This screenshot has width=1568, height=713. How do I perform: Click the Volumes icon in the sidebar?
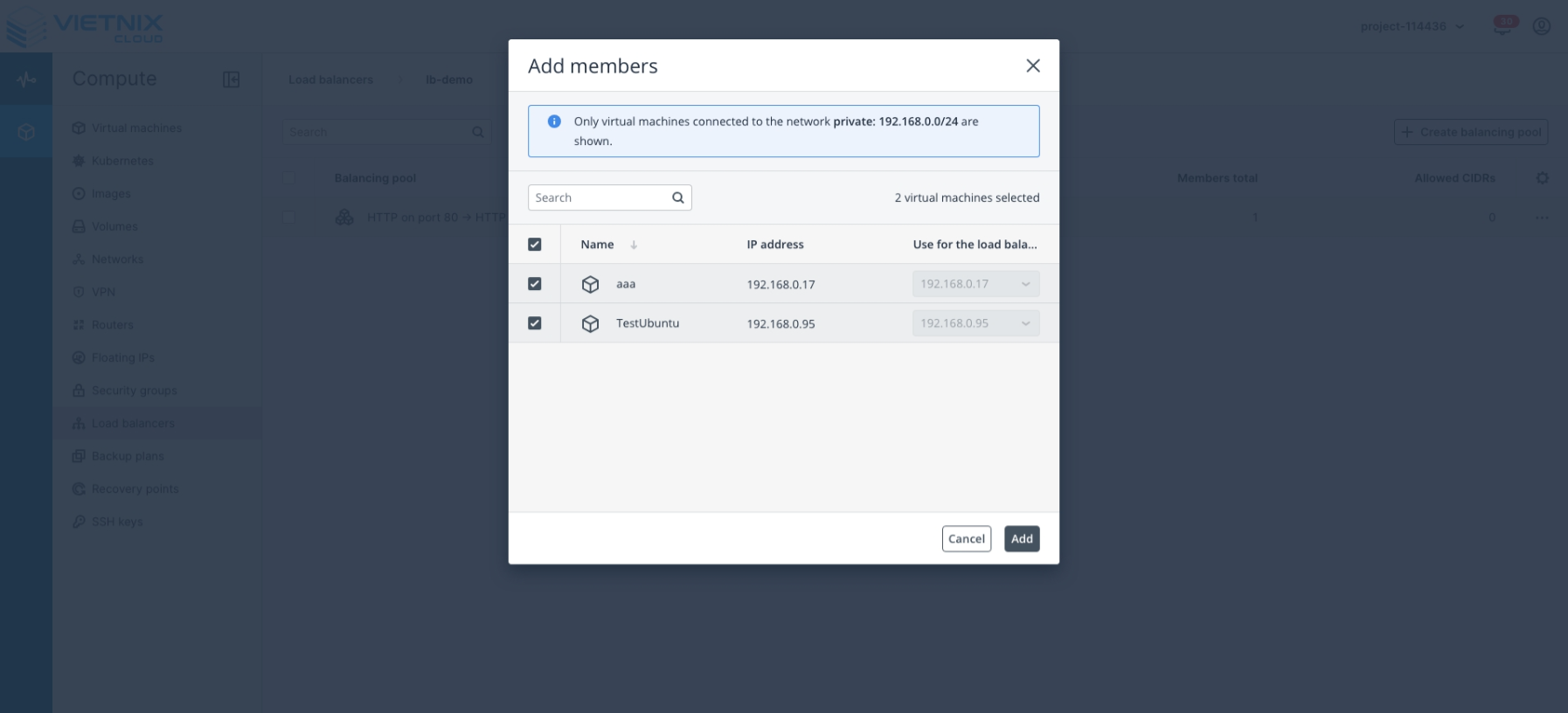point(80,226)
